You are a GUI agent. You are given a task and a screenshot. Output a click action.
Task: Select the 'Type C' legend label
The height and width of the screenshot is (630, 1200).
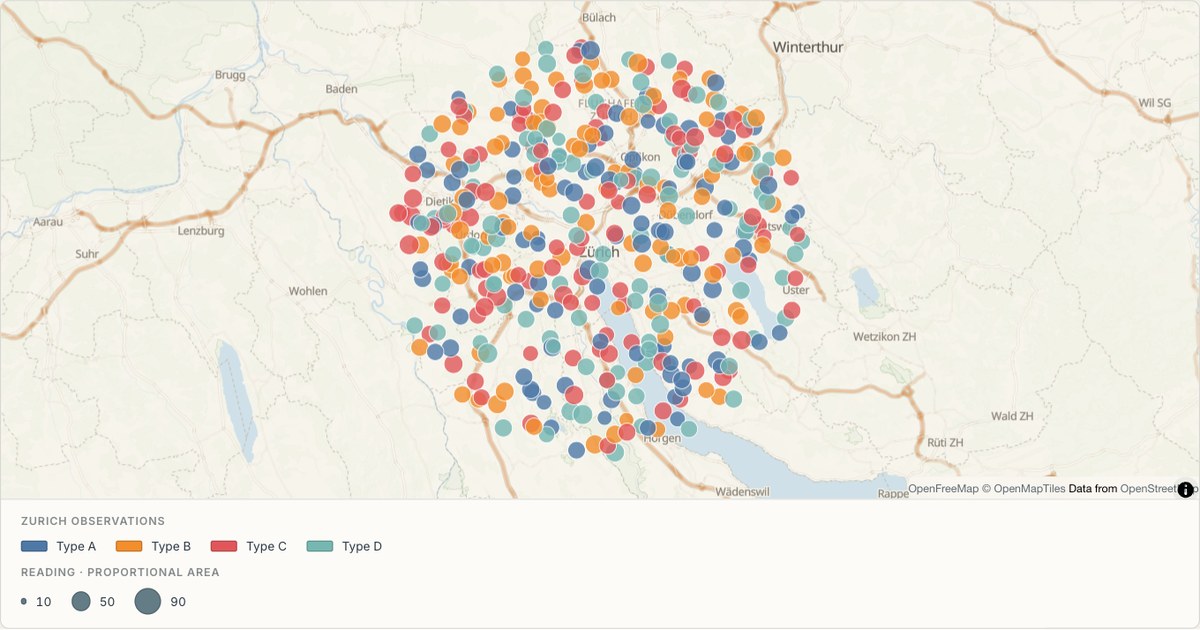tap(266, 546)
